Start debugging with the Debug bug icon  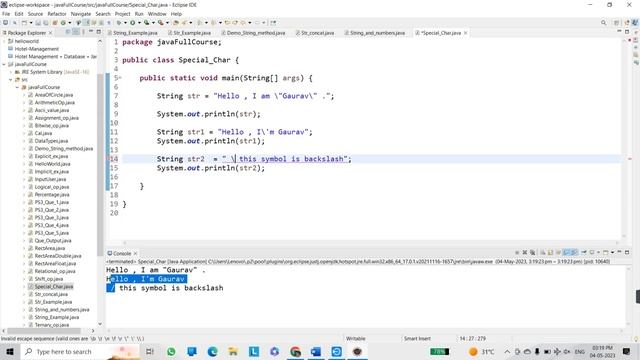coord(118,23)
